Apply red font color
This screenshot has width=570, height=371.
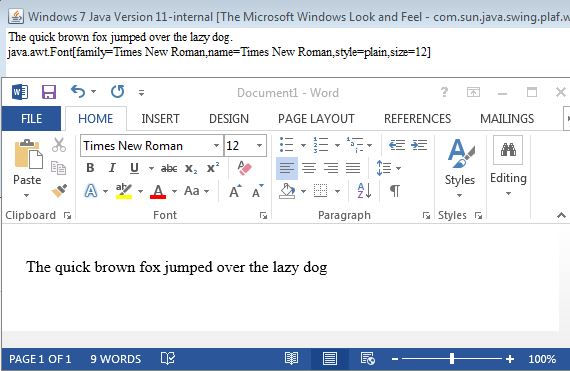click(158, 191)
